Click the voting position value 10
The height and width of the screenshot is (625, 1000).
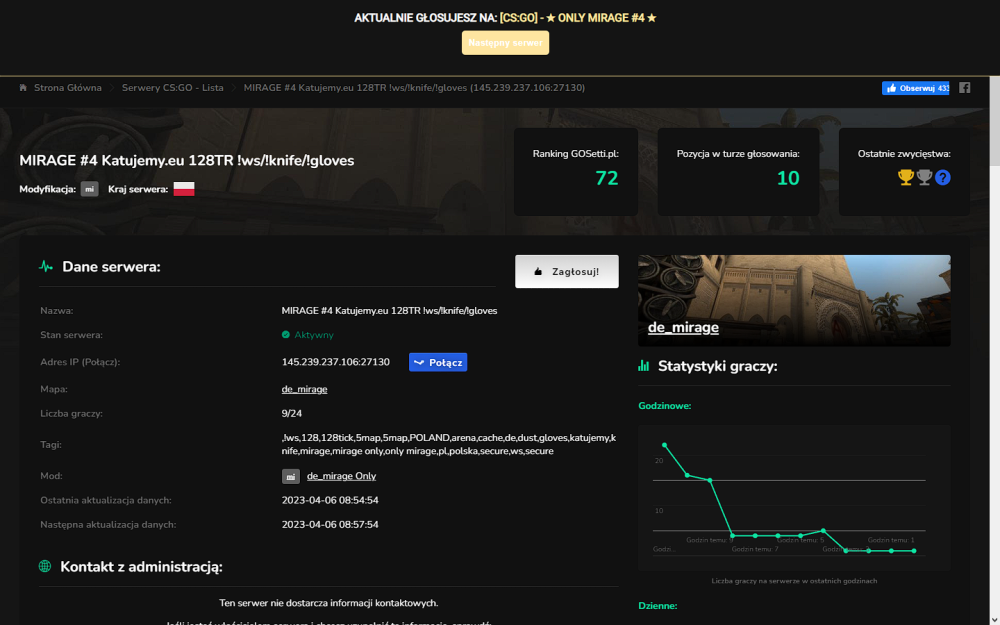[x=788, y=178]
